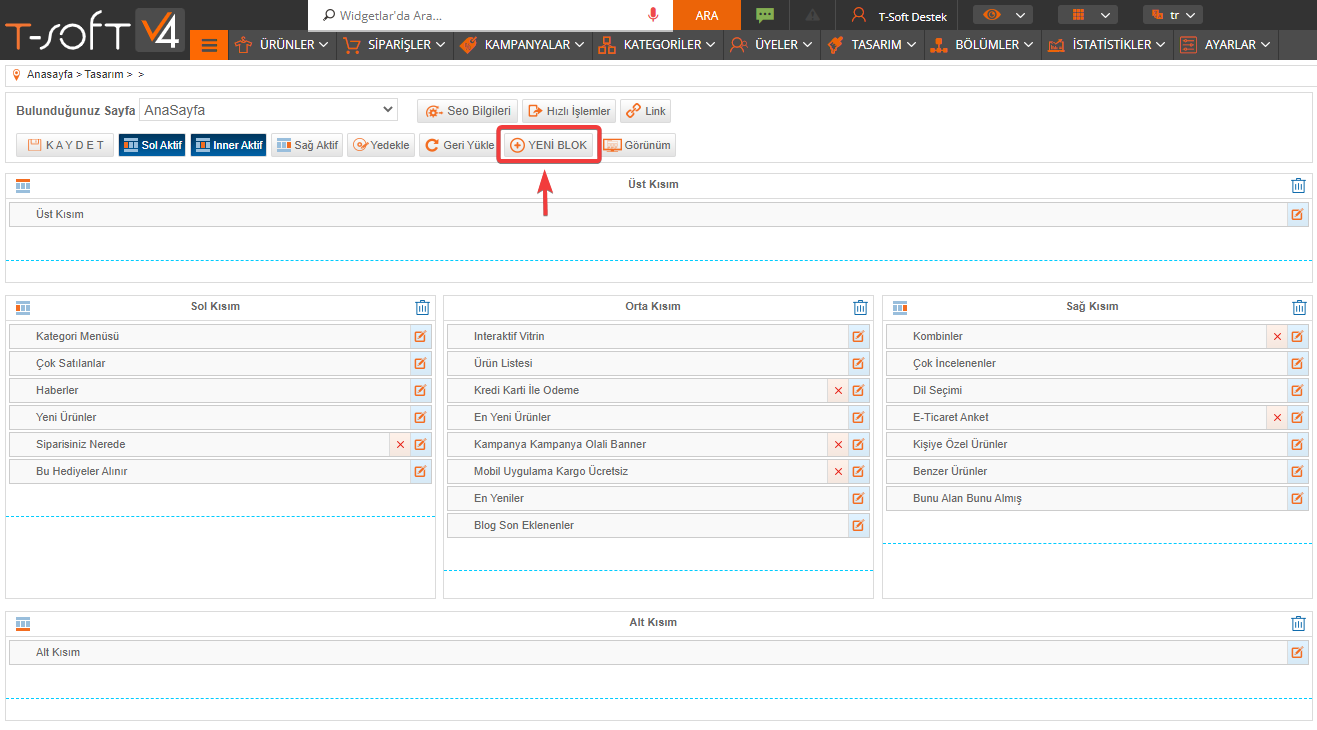Screen dimensions: 1317x730
Task: Click the KAYDET save button
Action: [x=65, y=145]
